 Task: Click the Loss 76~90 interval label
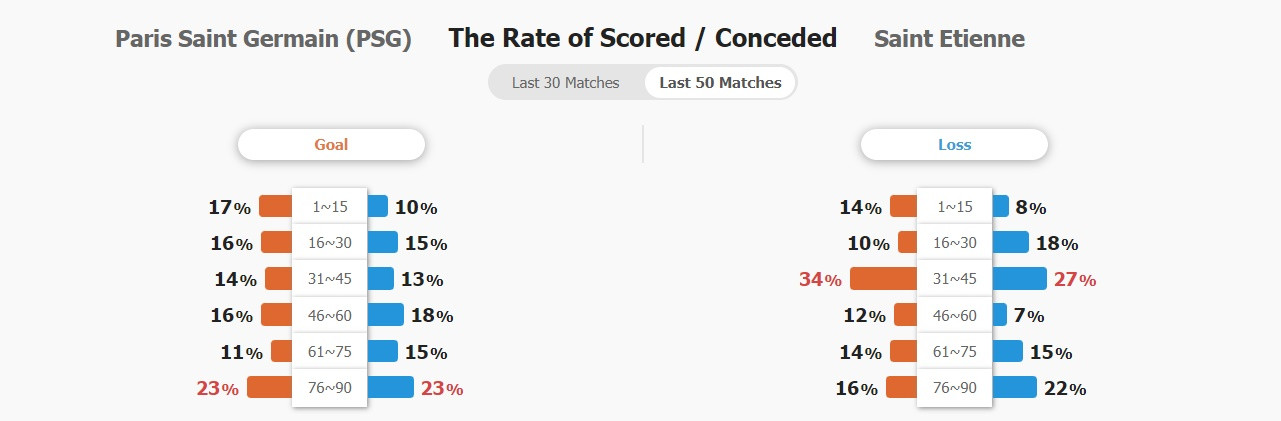(x=955, y=387)
